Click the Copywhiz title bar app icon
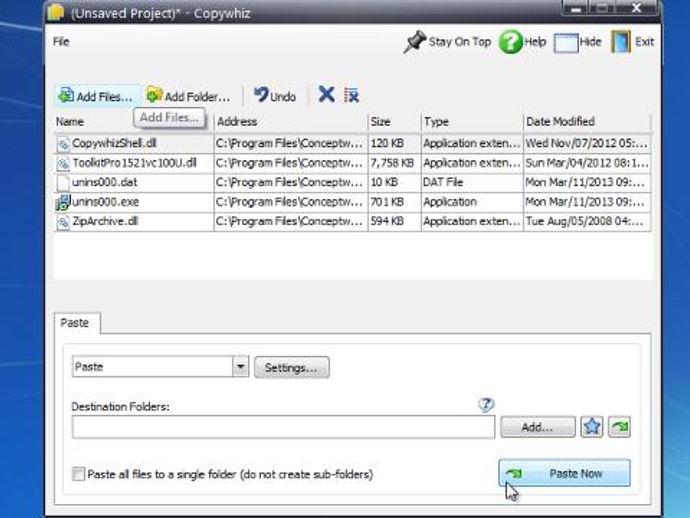The image size is (690, 518). pyautogui.click(x=56, y=12)
